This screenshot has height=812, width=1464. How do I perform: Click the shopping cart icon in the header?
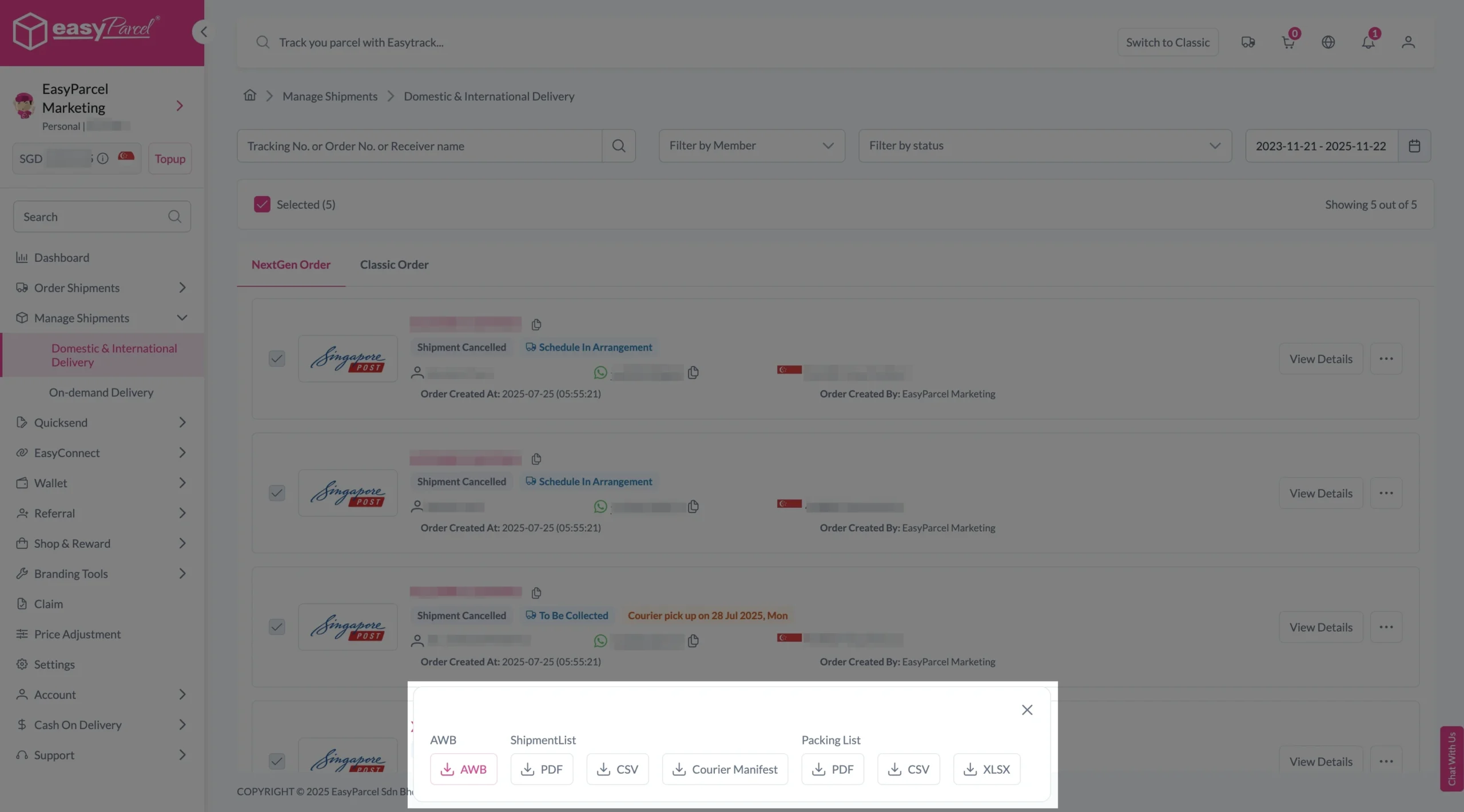coord(1288,42)
